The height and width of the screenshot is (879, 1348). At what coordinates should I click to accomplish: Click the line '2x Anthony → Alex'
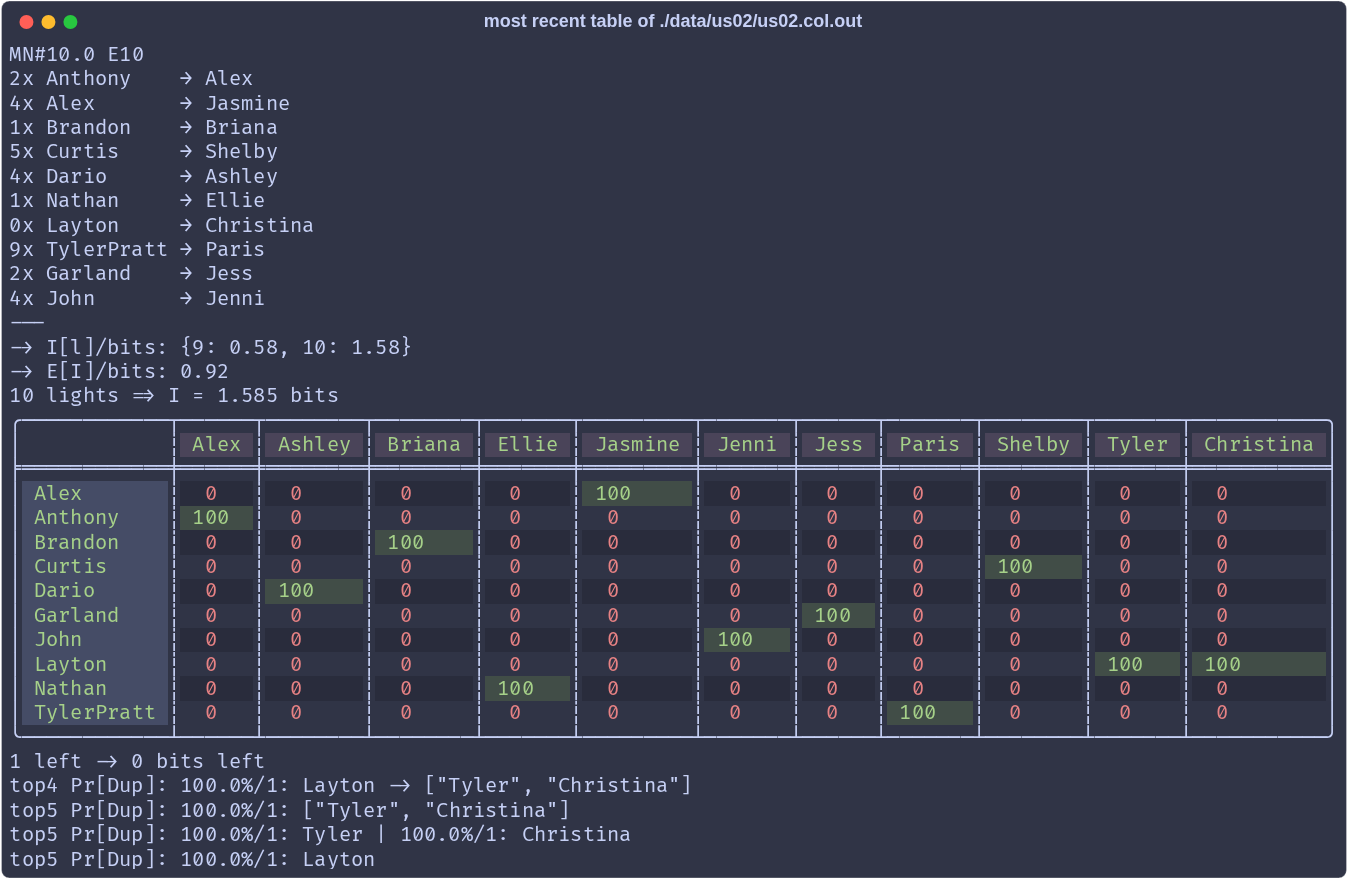[131, 78]
